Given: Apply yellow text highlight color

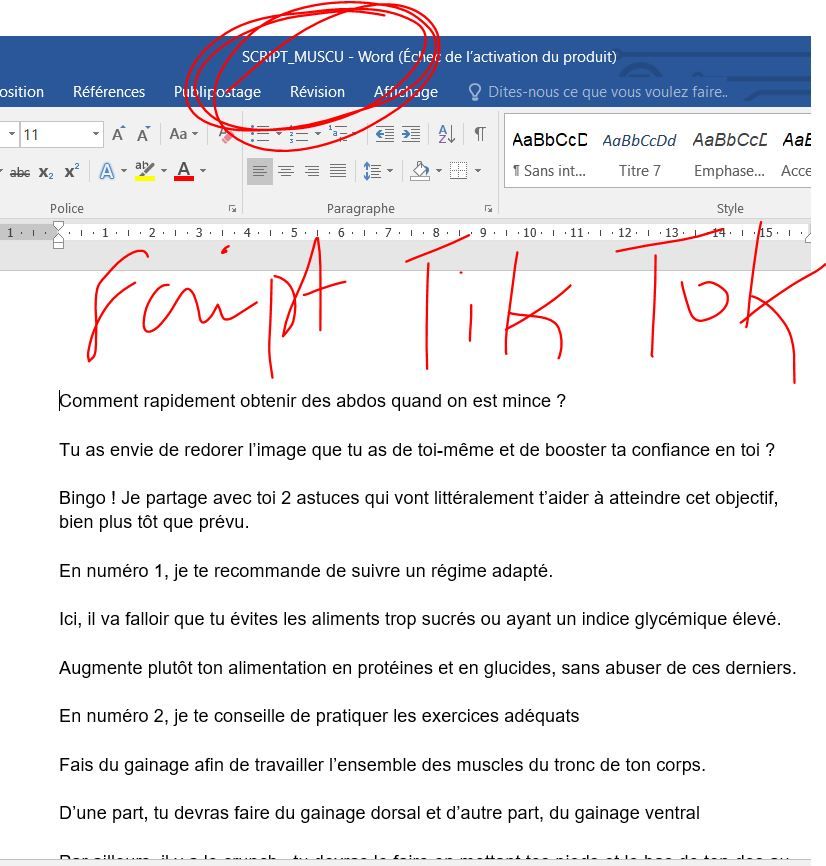Looking at the screenshot, I should pyautogui.click(x=145, y=171).
